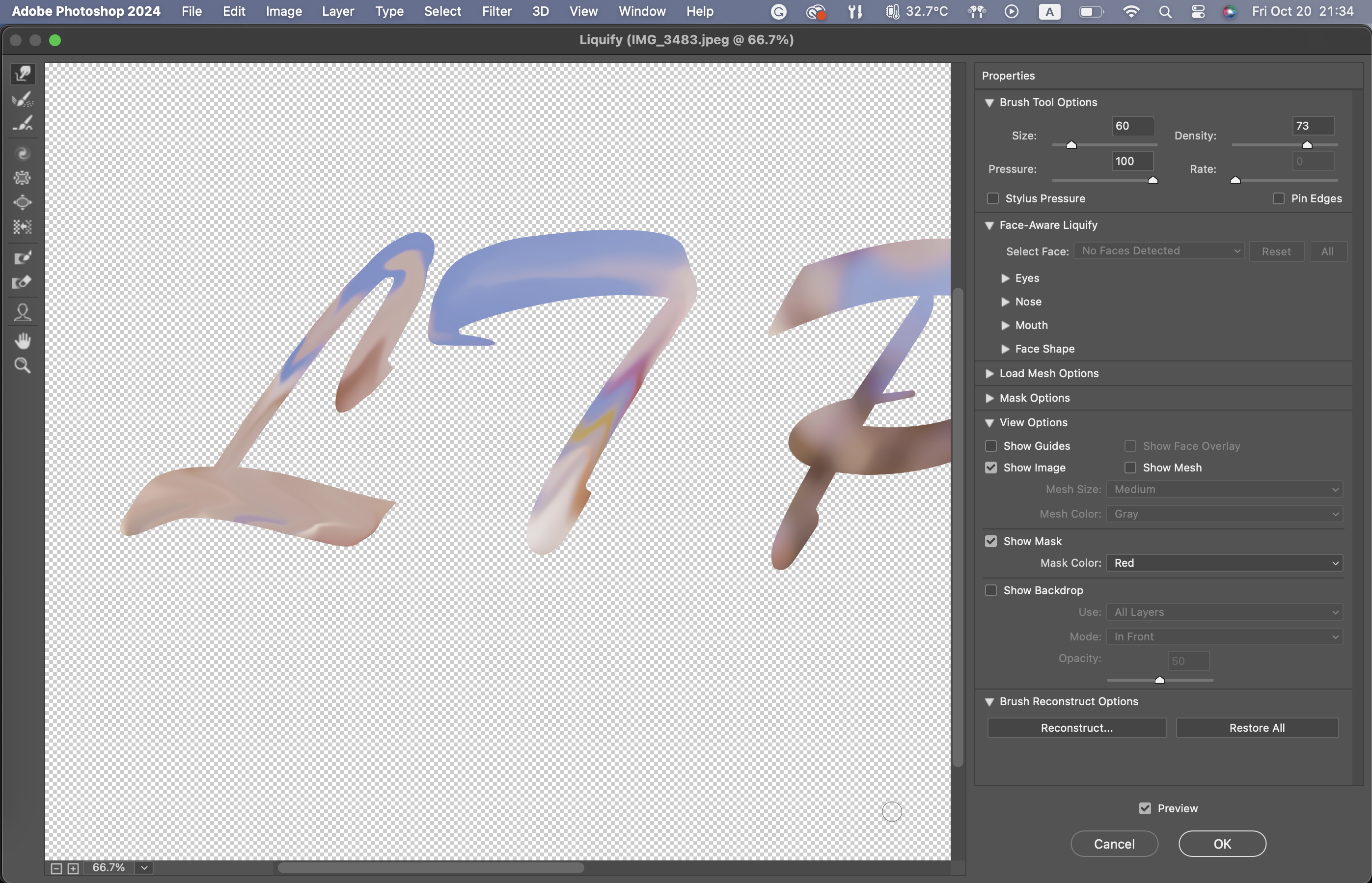Open the Mask Color dropdown
Image resolution: width=1372 pixels, height=883 pixels.
(1224, 562)
